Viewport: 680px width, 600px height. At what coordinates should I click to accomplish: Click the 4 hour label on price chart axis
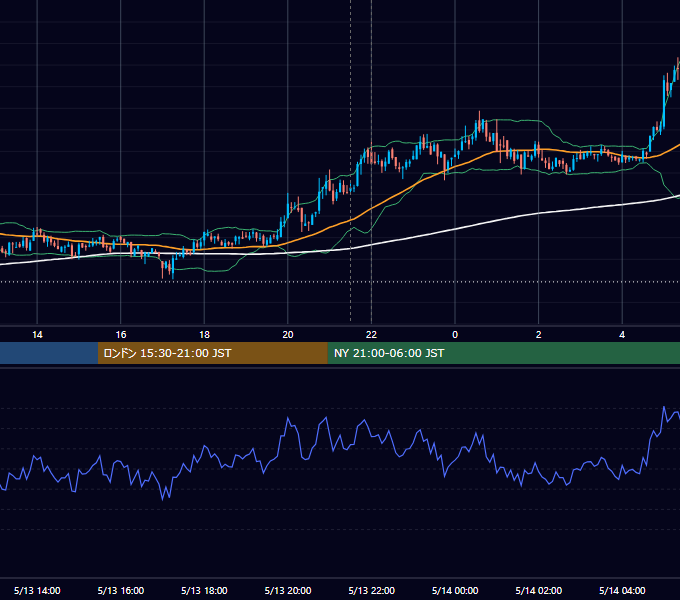coord(622,335)
